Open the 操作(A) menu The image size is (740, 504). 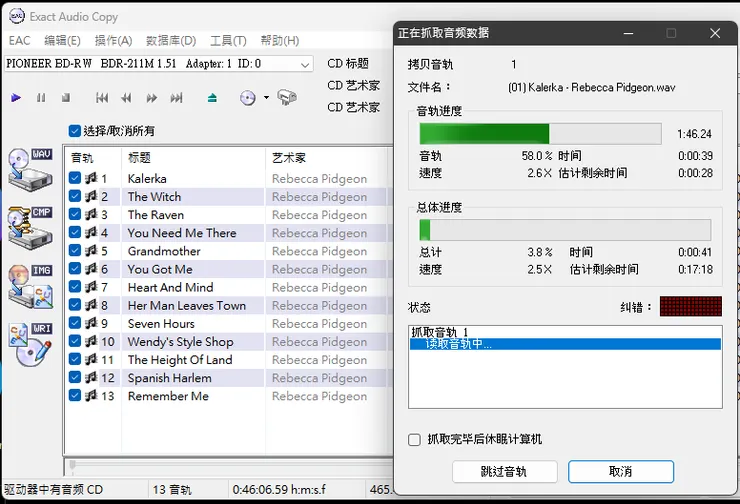point(113,41)
